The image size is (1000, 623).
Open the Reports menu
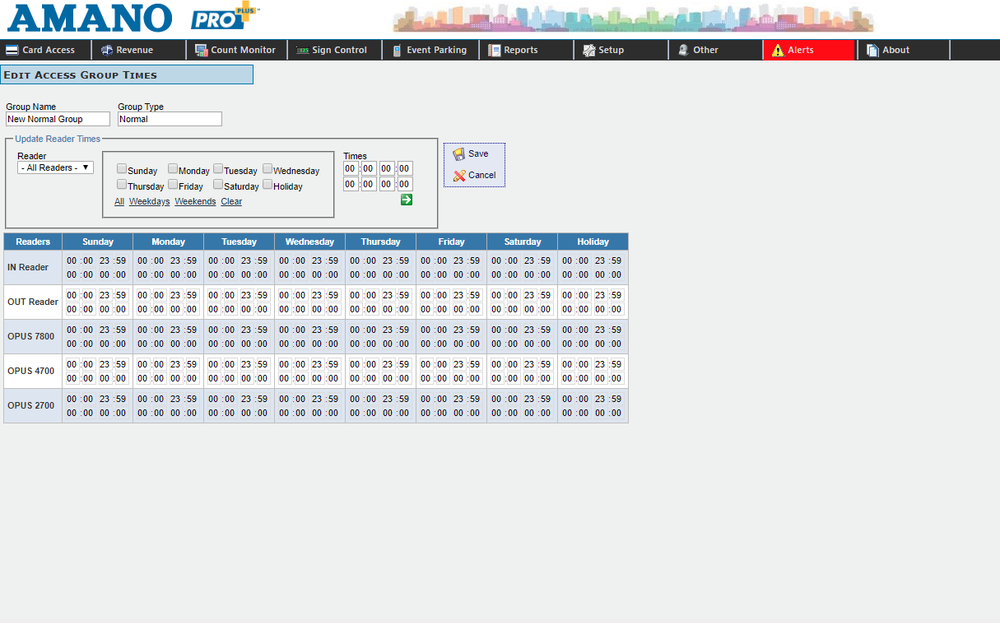(526, 50)
